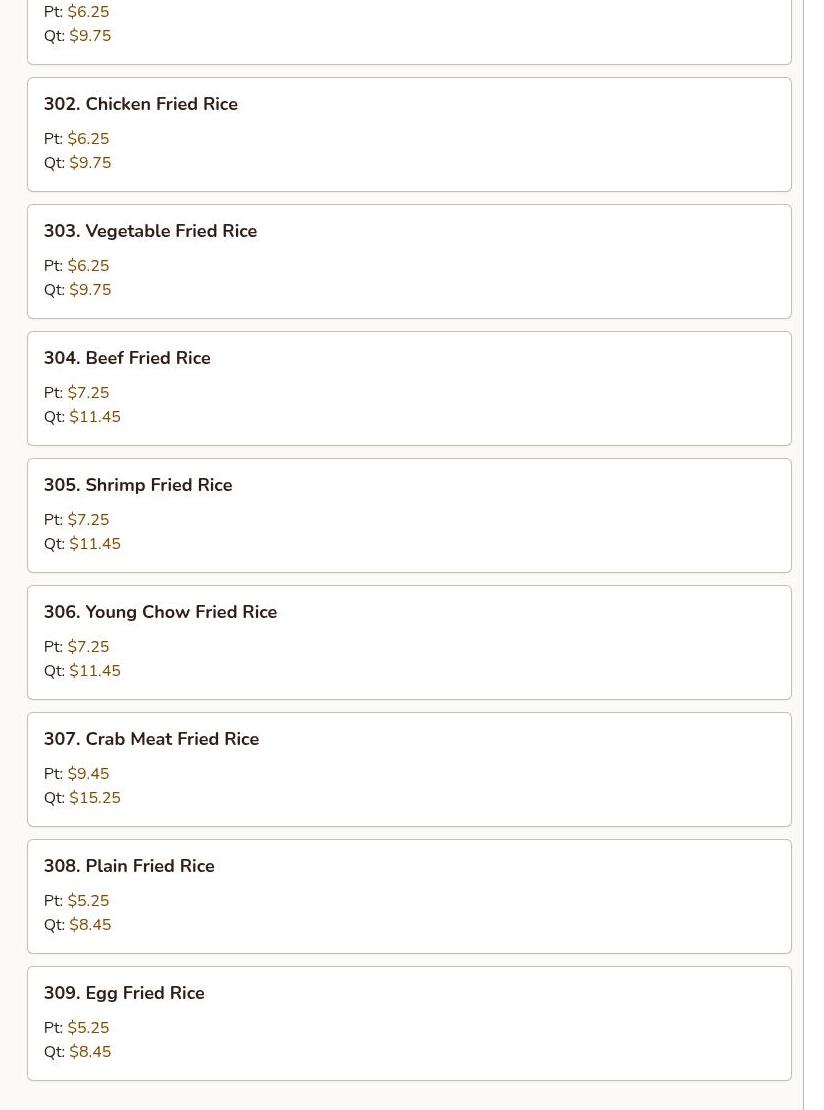Viewport: 824px width, 1110px height.
Task: Pick Young Chow Fried Rice Pt $7.25
Action: click(88, 647)
